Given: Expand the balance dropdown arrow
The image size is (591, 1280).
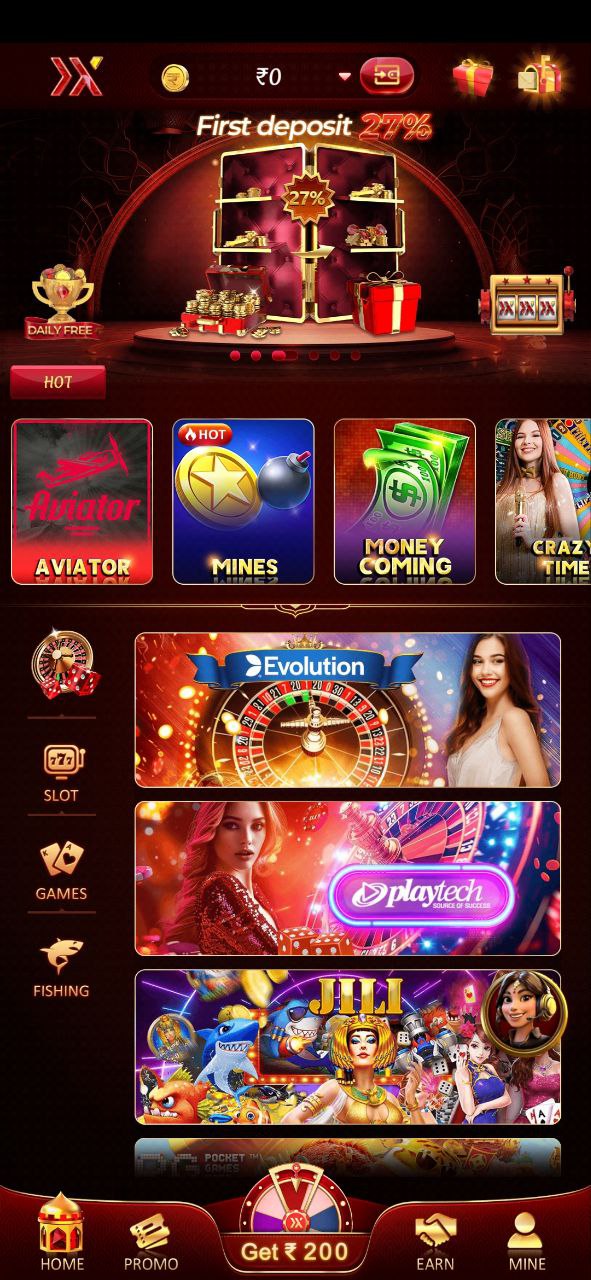Looking at the screenshot, I should (345, 76).
